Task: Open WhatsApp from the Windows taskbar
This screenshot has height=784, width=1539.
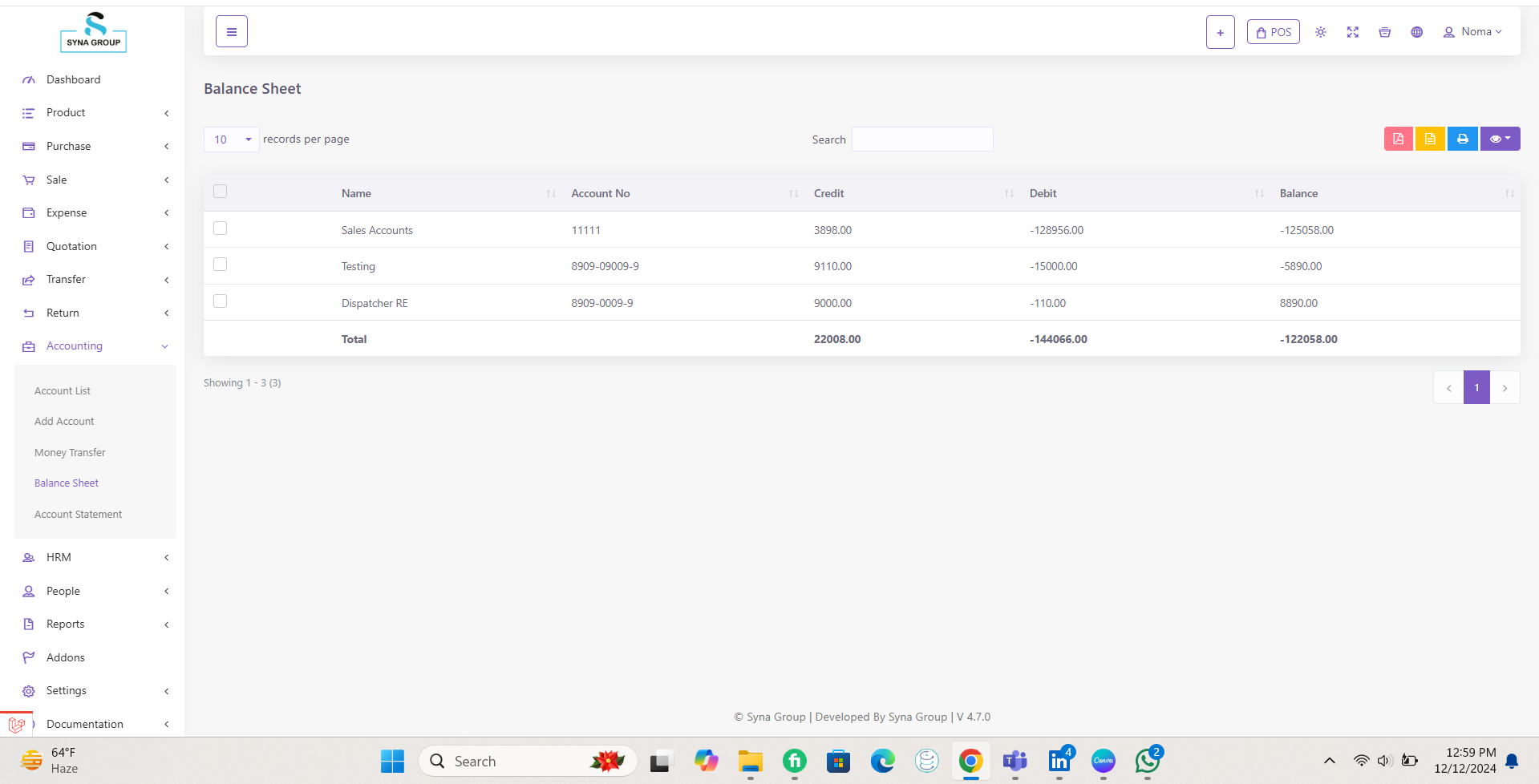Action: pyautogui.click(x=1147, y=761)
